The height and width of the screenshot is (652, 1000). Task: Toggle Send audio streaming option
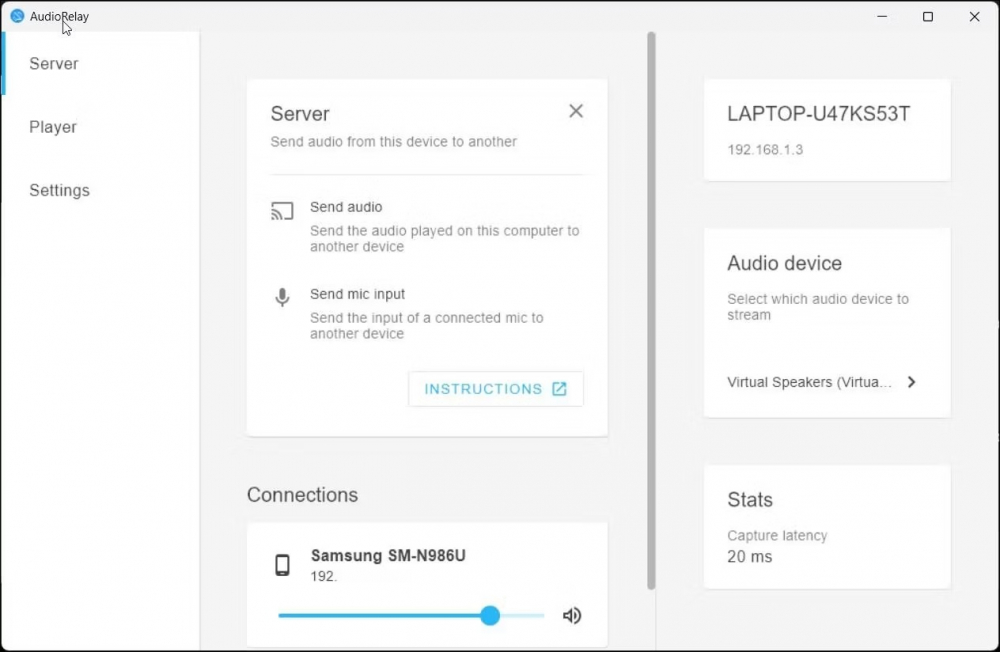346,207
